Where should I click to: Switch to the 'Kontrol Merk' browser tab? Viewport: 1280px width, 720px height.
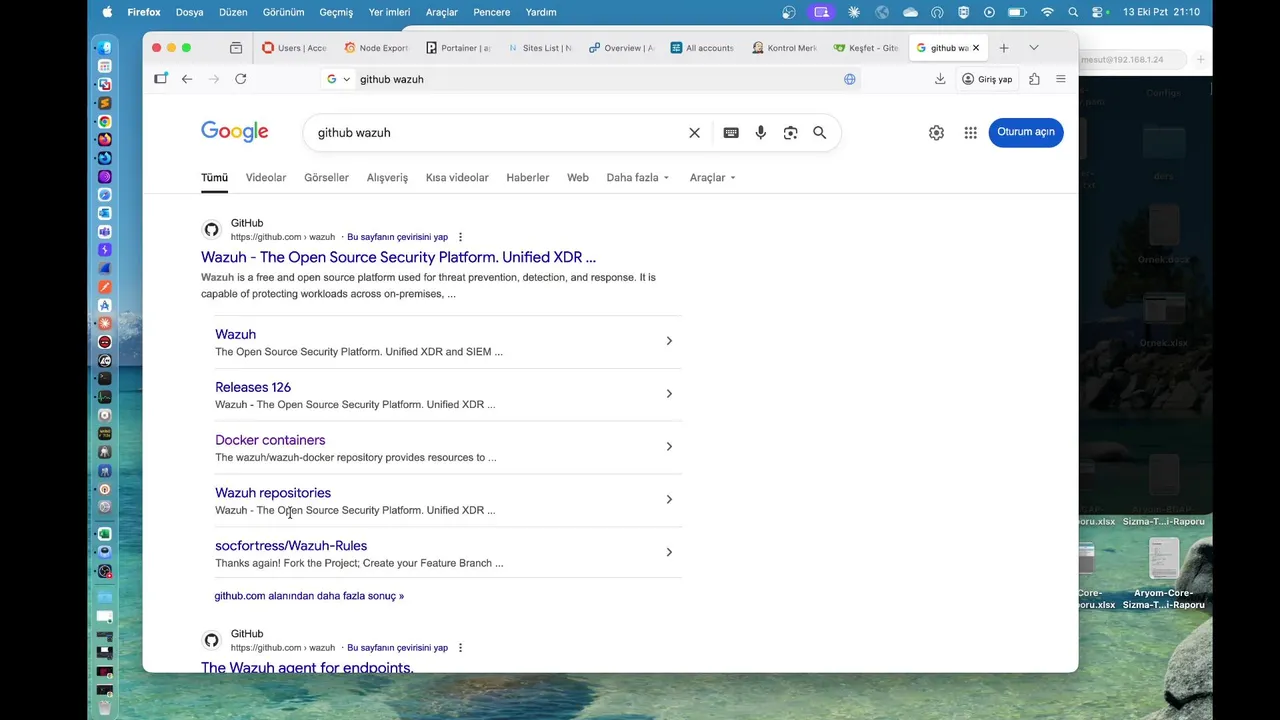(785, 48)
